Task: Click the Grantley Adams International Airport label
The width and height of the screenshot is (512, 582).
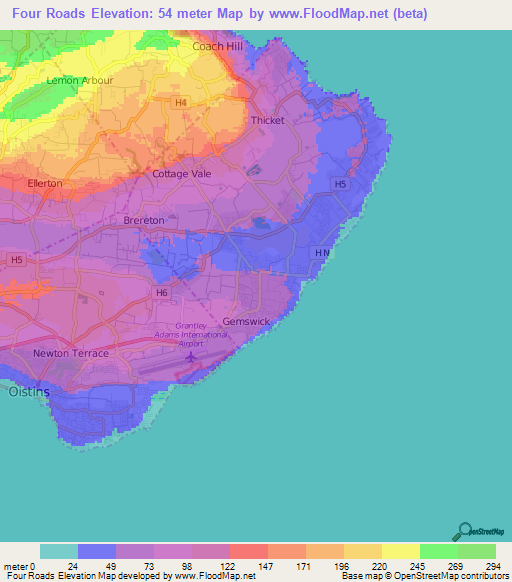Action: [x=191, y=335]
